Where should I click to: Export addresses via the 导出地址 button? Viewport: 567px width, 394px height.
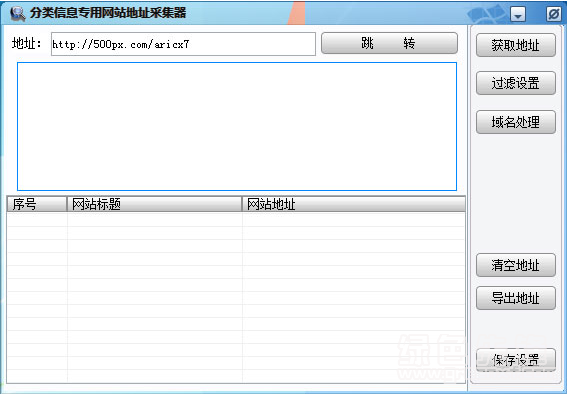(516, 298)
